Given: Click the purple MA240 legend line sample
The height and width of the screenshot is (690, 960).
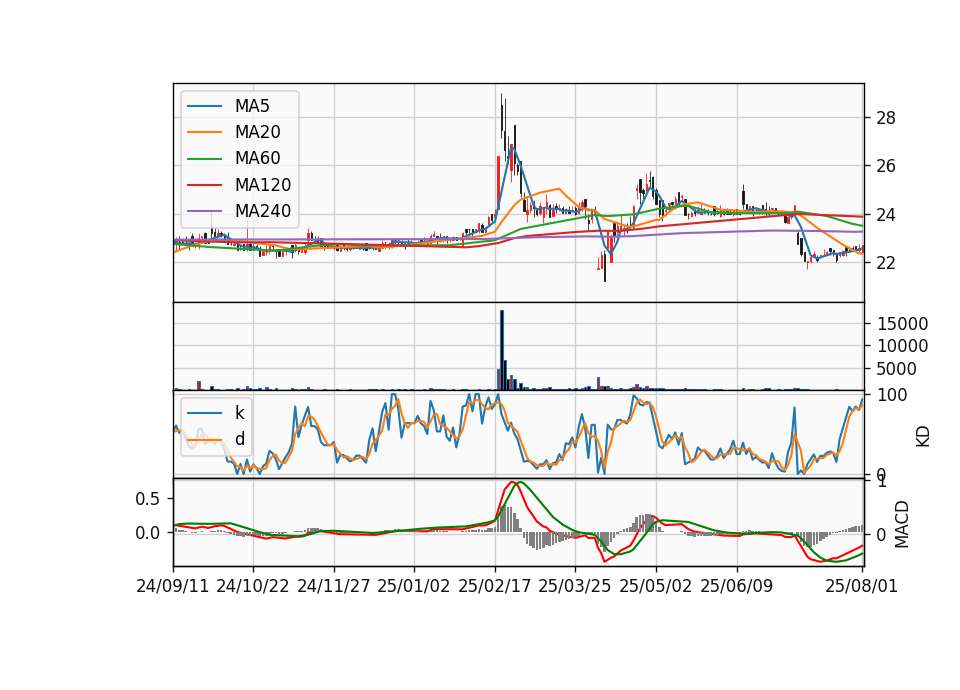Looking at the screenshot, I should [x=204, y=211].
